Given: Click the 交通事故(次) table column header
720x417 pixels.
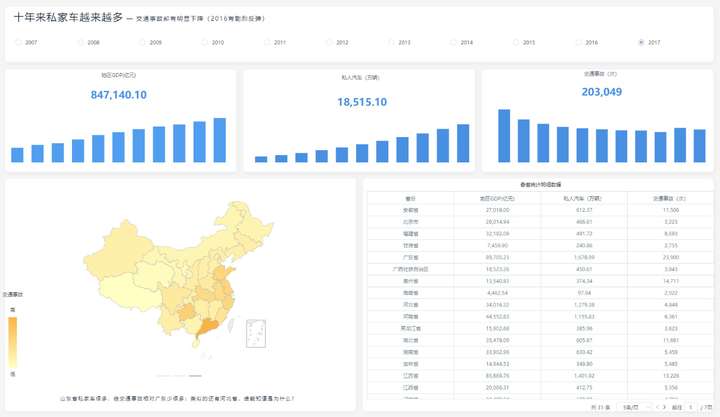Looking at the screenshot, I should (670, 198).
